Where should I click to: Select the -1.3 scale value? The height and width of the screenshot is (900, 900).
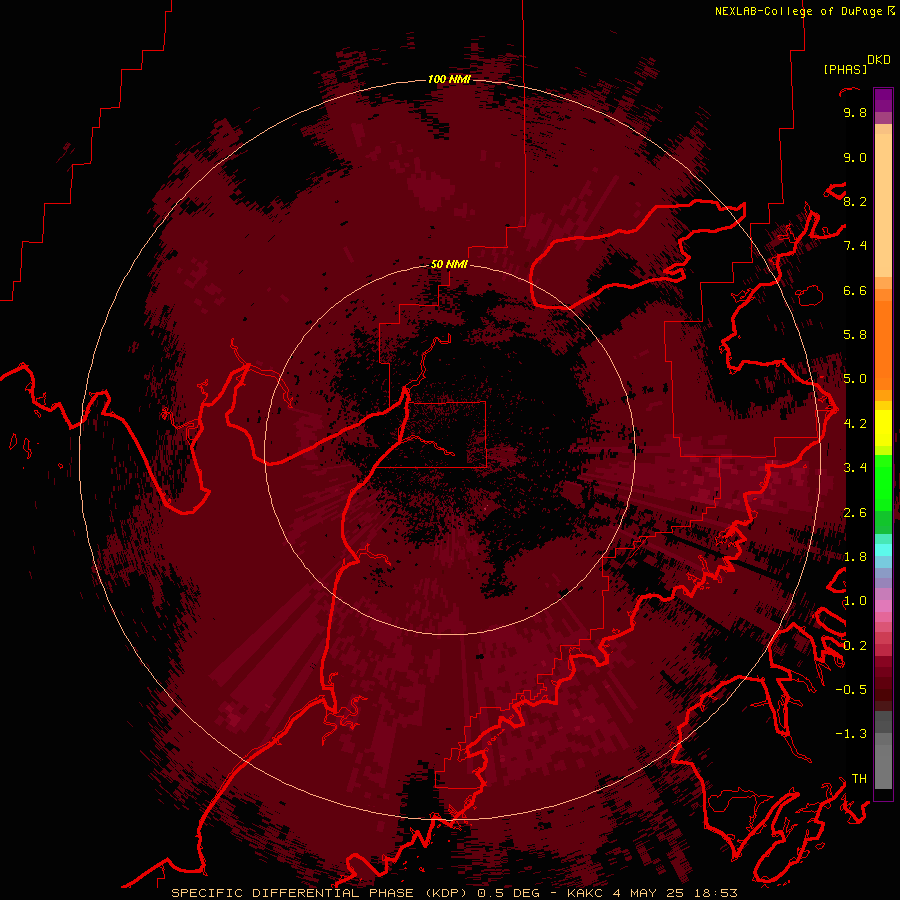click(x=851, y=734)
